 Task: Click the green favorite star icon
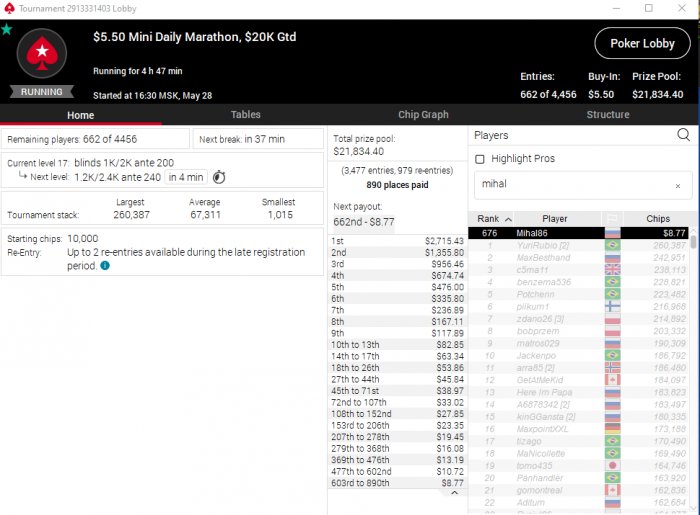click(x=6, y=29)
